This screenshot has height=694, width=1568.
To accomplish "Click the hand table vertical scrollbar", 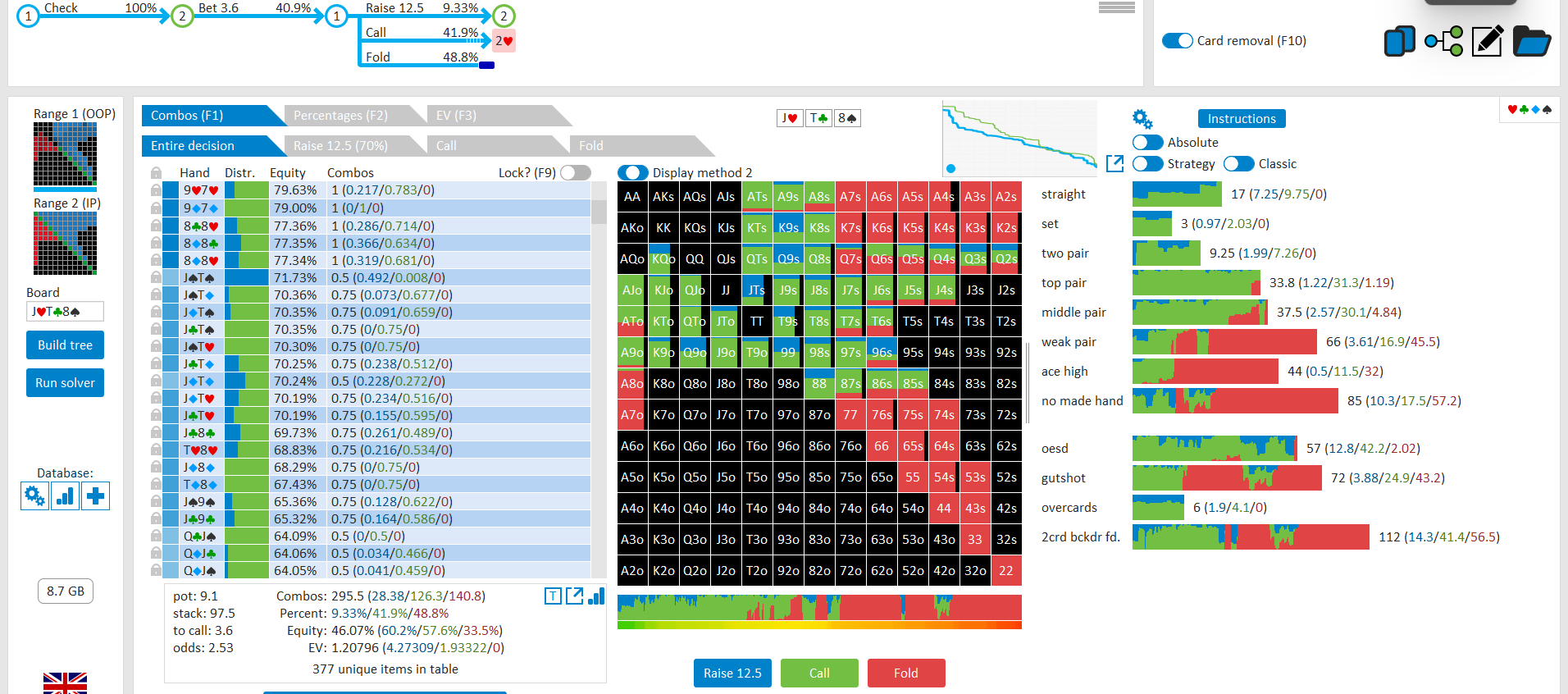I will [599, 380].
